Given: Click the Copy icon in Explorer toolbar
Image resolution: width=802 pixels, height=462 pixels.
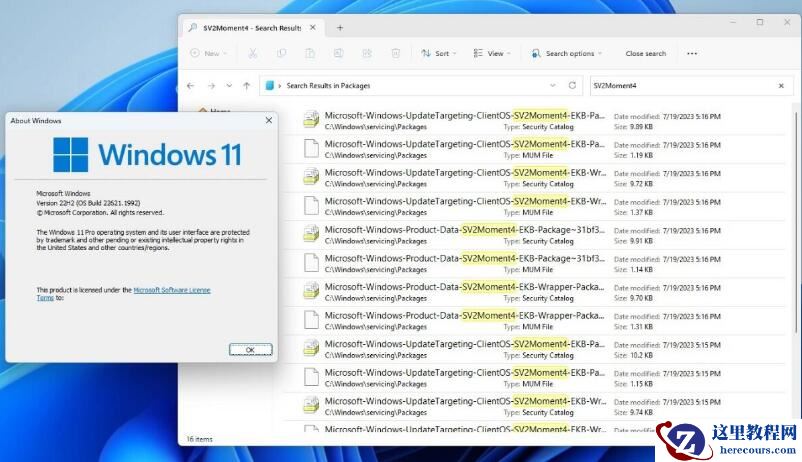Looking at the screenshot, I should pos(281,53).
